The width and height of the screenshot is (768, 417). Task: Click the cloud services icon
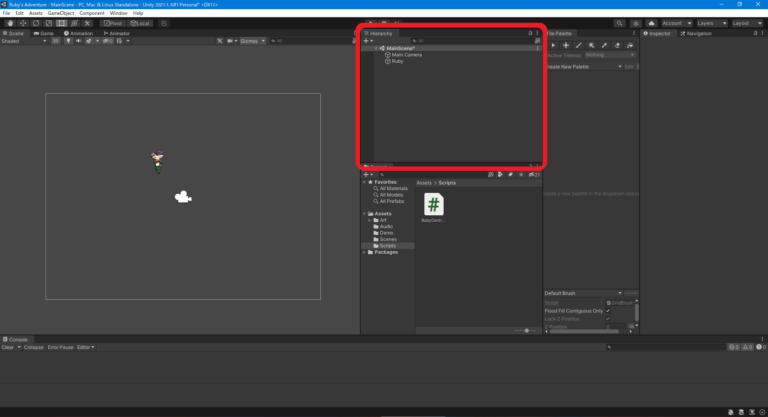[652, 23]
